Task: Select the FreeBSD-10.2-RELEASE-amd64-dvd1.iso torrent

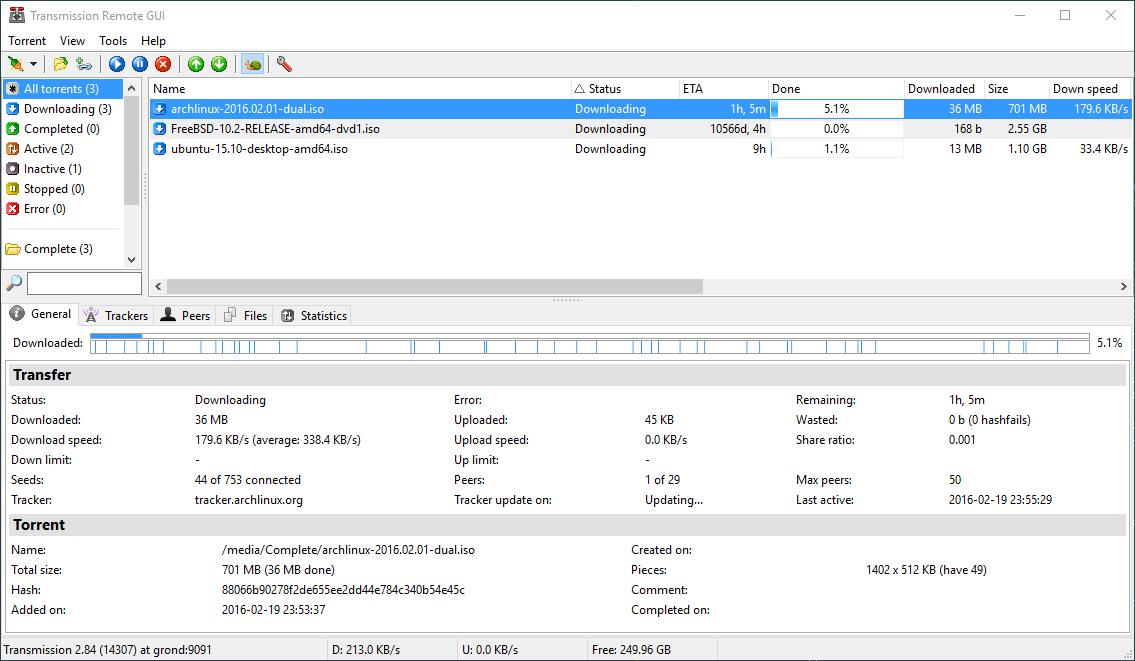Action: 640,129
